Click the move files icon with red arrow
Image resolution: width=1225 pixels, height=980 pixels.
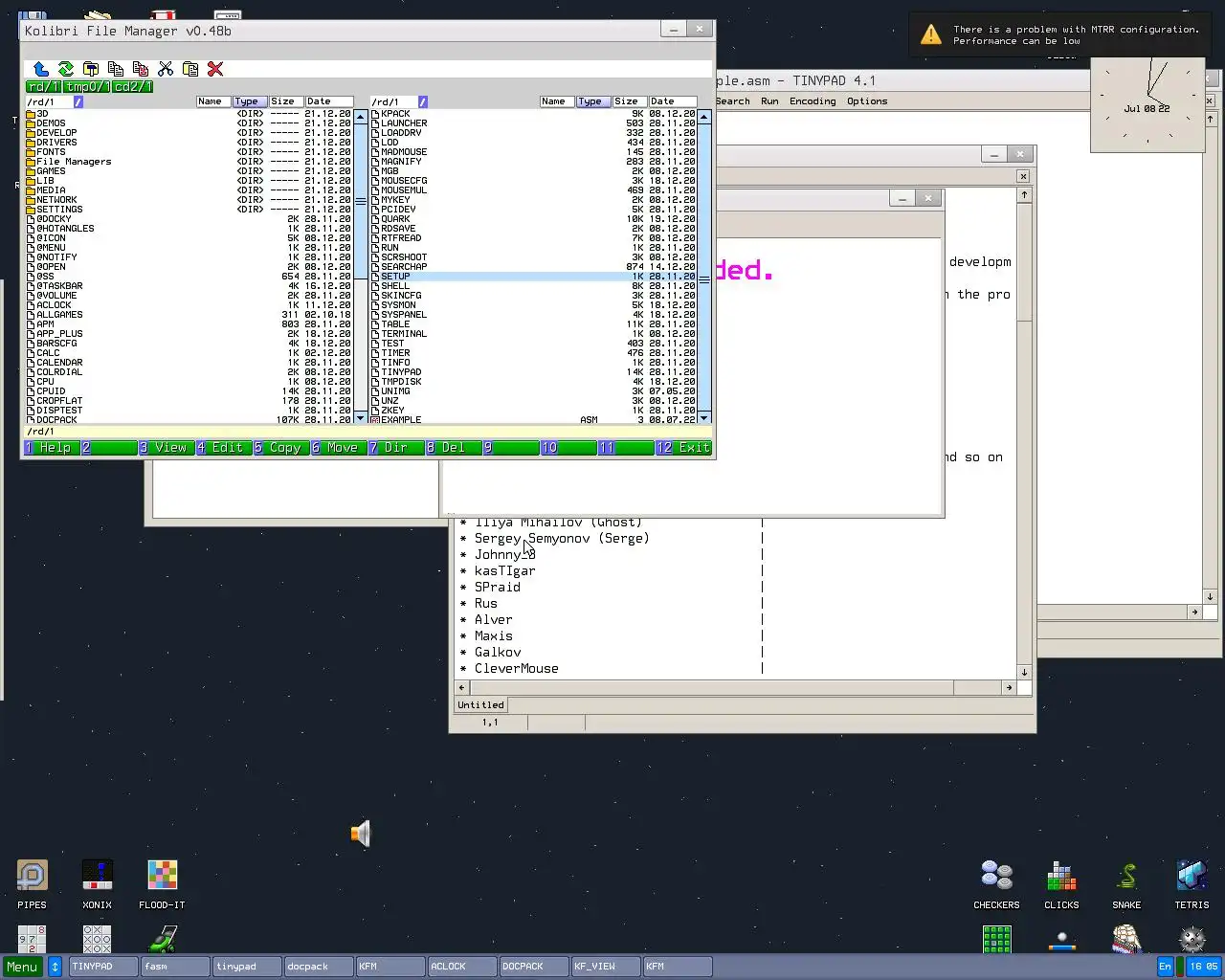click(141, 69)
